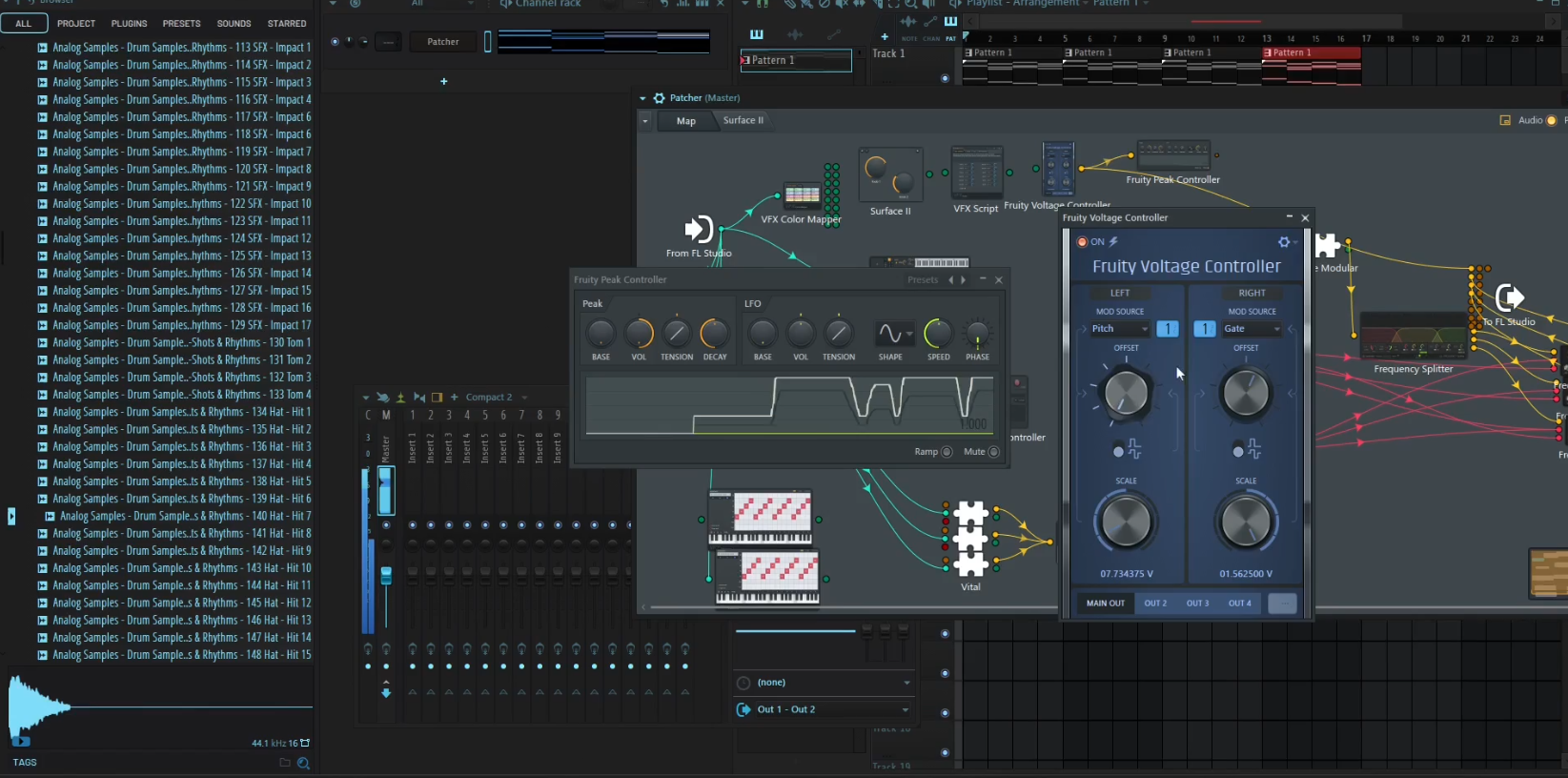Switch to the Surface II tab
The image size is (1568, 778).
tap(743, 121)
